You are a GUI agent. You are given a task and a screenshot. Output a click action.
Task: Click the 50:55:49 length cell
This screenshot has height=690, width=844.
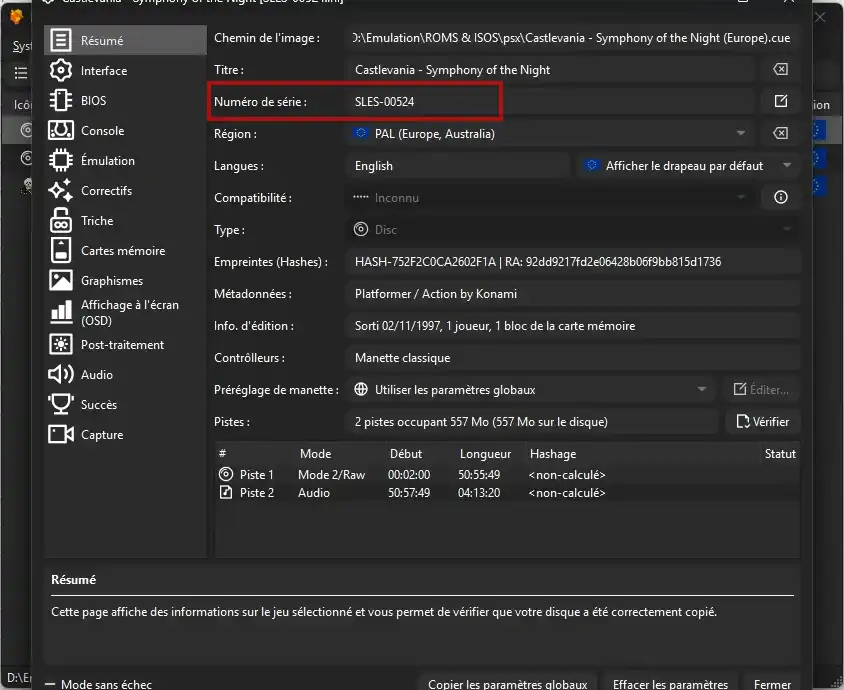pos(479,474)
